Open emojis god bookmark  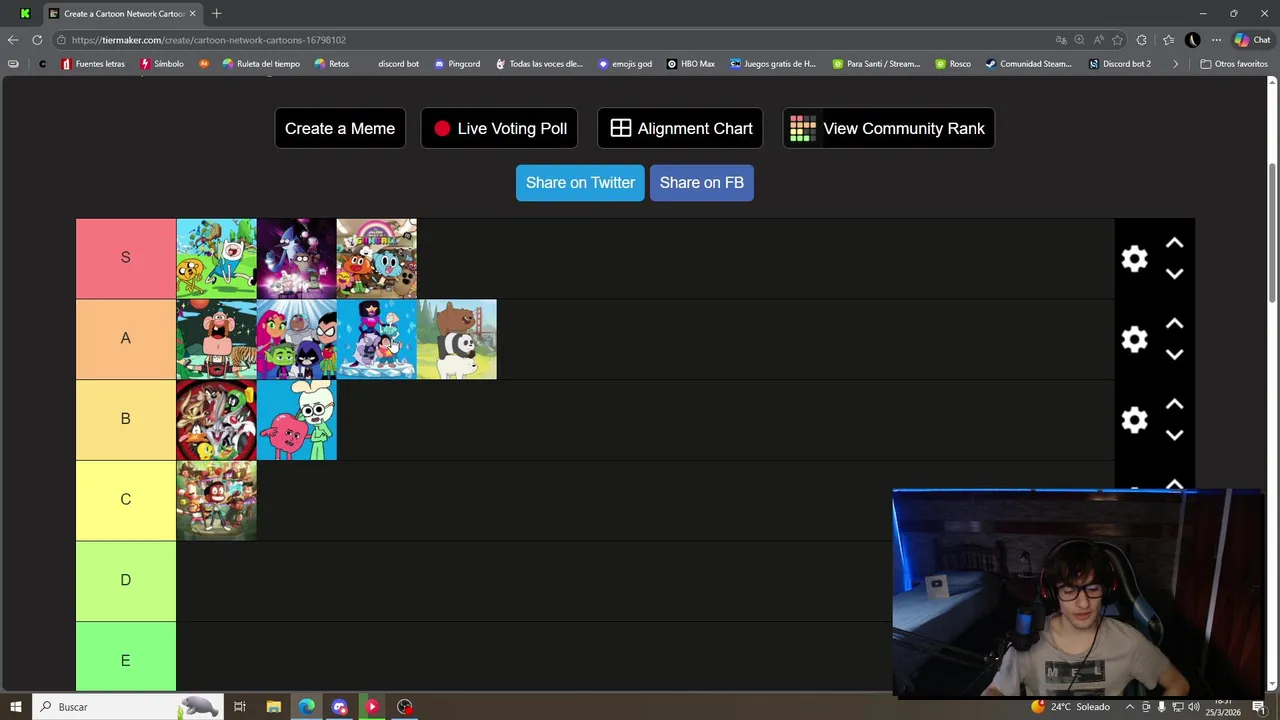tap(625, 64)
